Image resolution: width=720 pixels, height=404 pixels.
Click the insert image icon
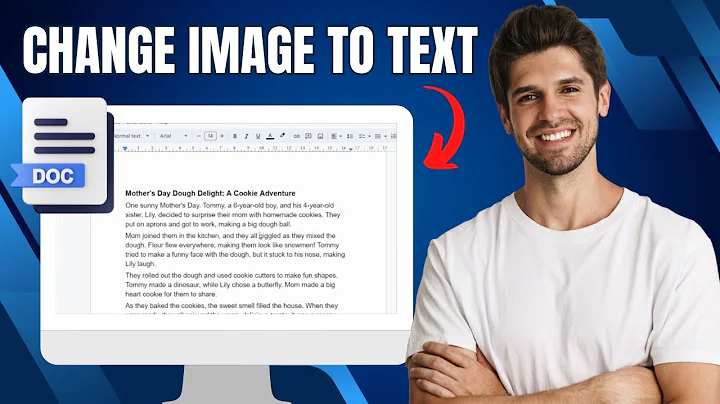[x=320, y=136]
